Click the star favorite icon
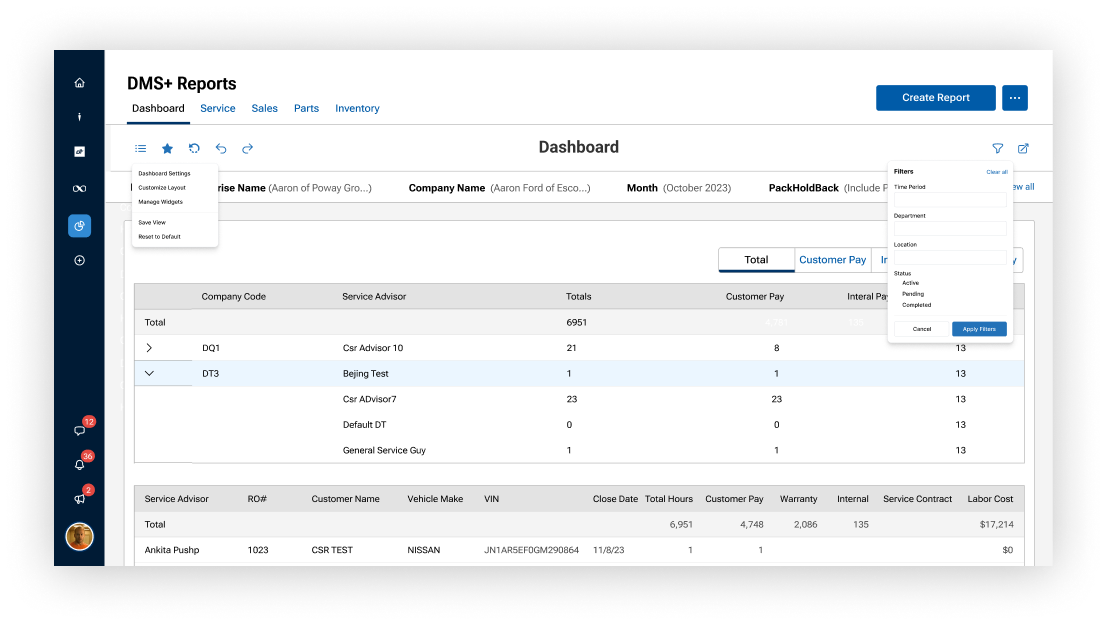The height and width of the screenshot is (624, 1107). coord(167,148)
